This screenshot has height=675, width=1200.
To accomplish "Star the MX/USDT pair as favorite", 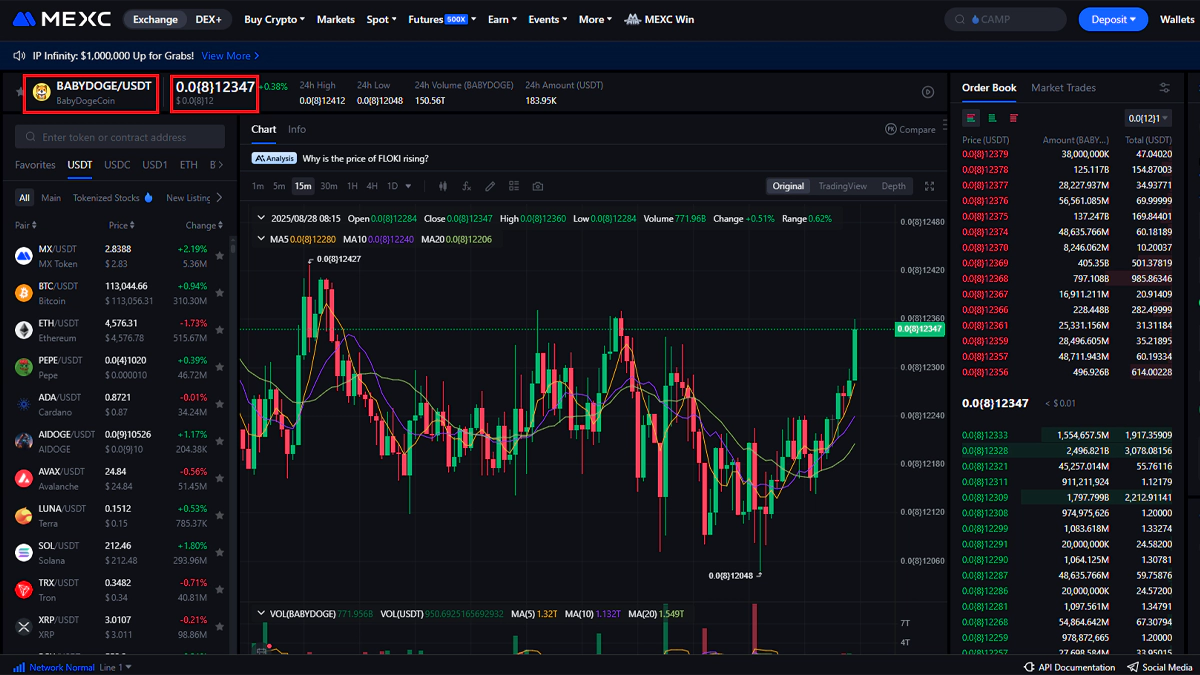I will 219,256.
